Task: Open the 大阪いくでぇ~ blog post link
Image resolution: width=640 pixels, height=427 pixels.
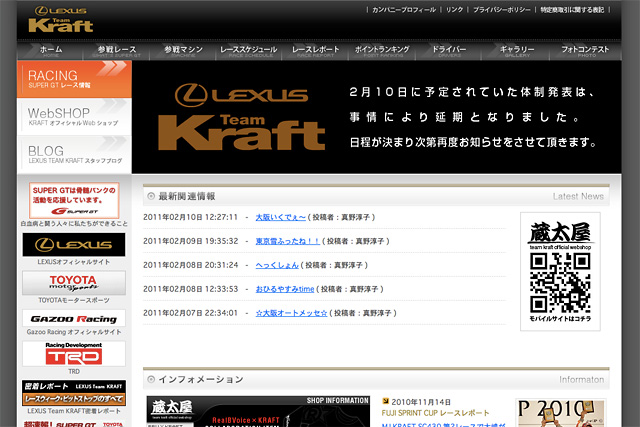Action: pyautogui.click(x=281, y=216)
